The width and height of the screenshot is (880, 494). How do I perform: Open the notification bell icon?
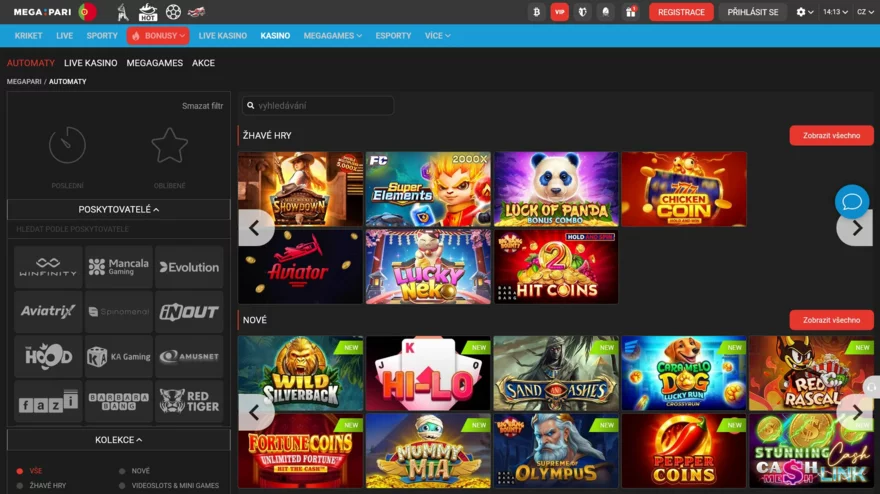606,12
